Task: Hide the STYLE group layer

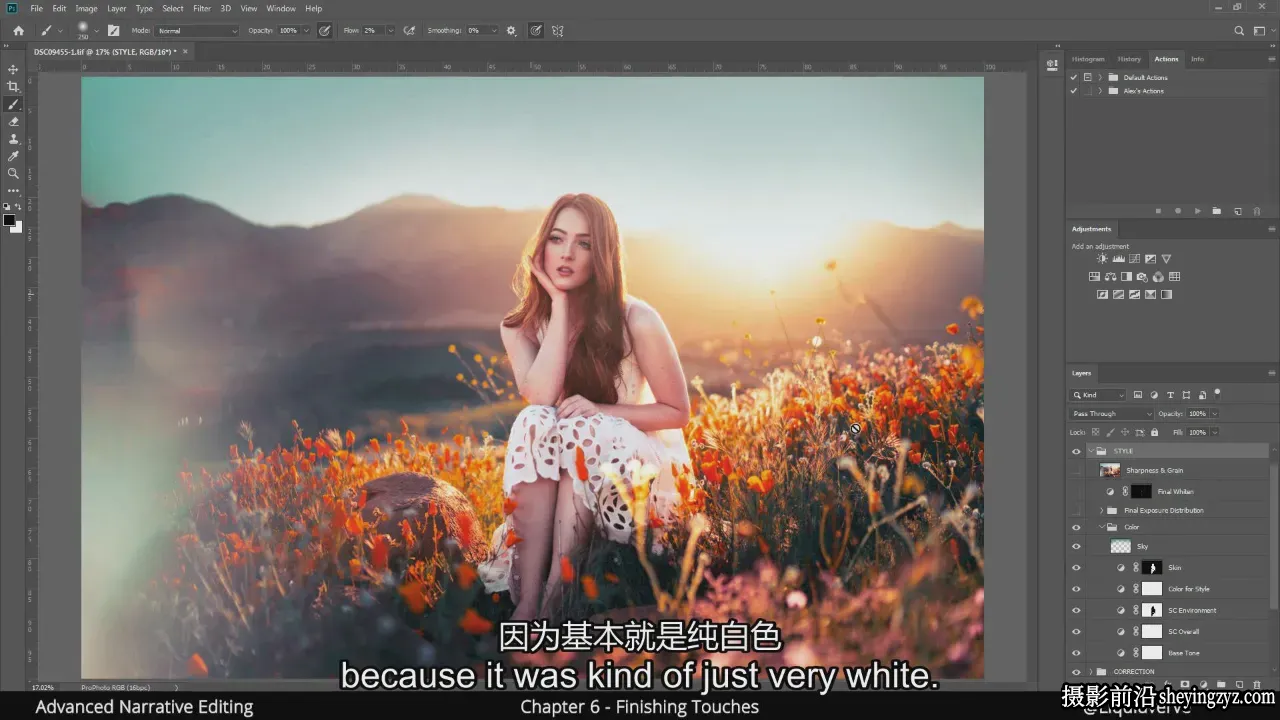Action: click(x=1076, y=451)
